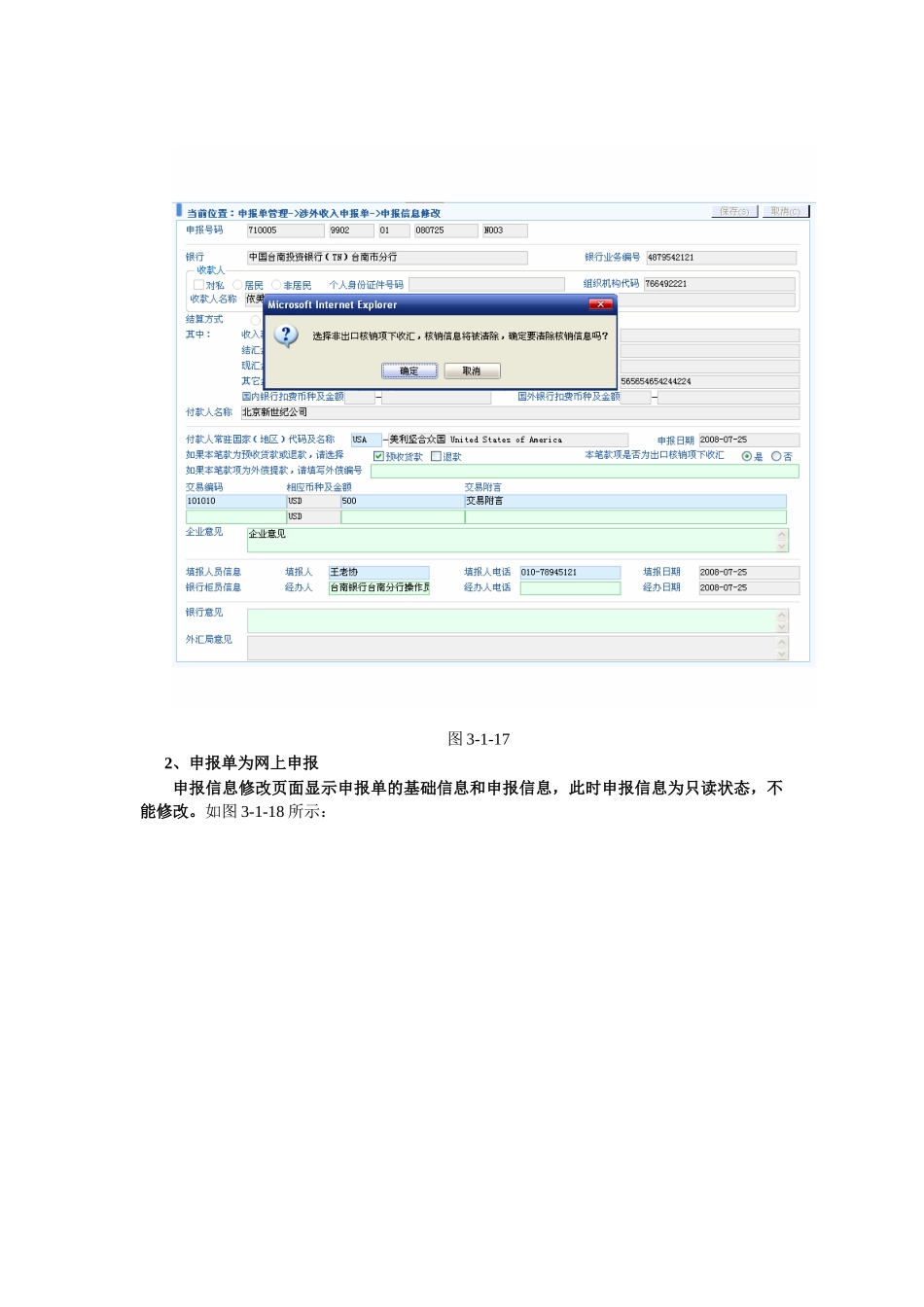Click the 外债编号 green input field
The image size is (924, 1307).
pos(585,471)
